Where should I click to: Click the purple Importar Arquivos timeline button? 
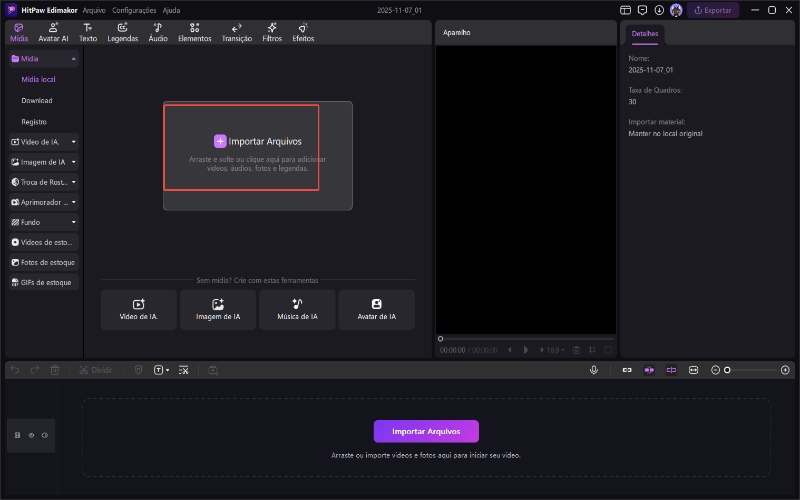point(426,431)
